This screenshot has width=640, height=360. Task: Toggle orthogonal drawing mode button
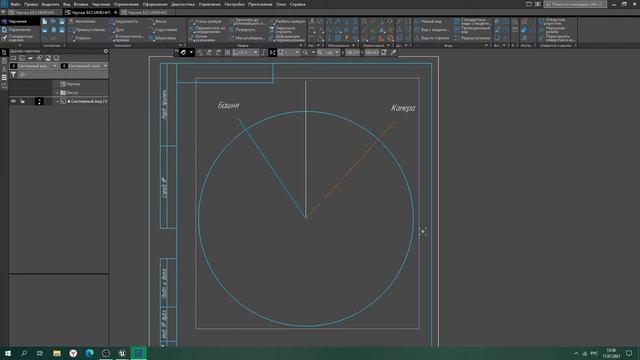click(x=264, y=52)
